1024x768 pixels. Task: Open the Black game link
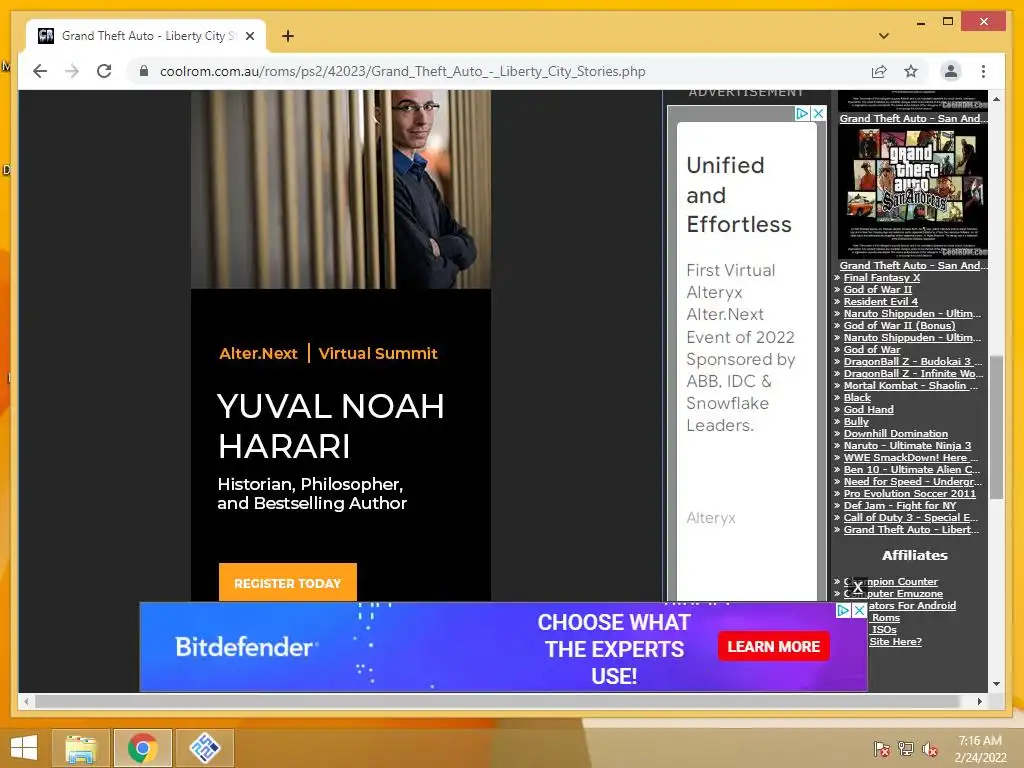857,397
